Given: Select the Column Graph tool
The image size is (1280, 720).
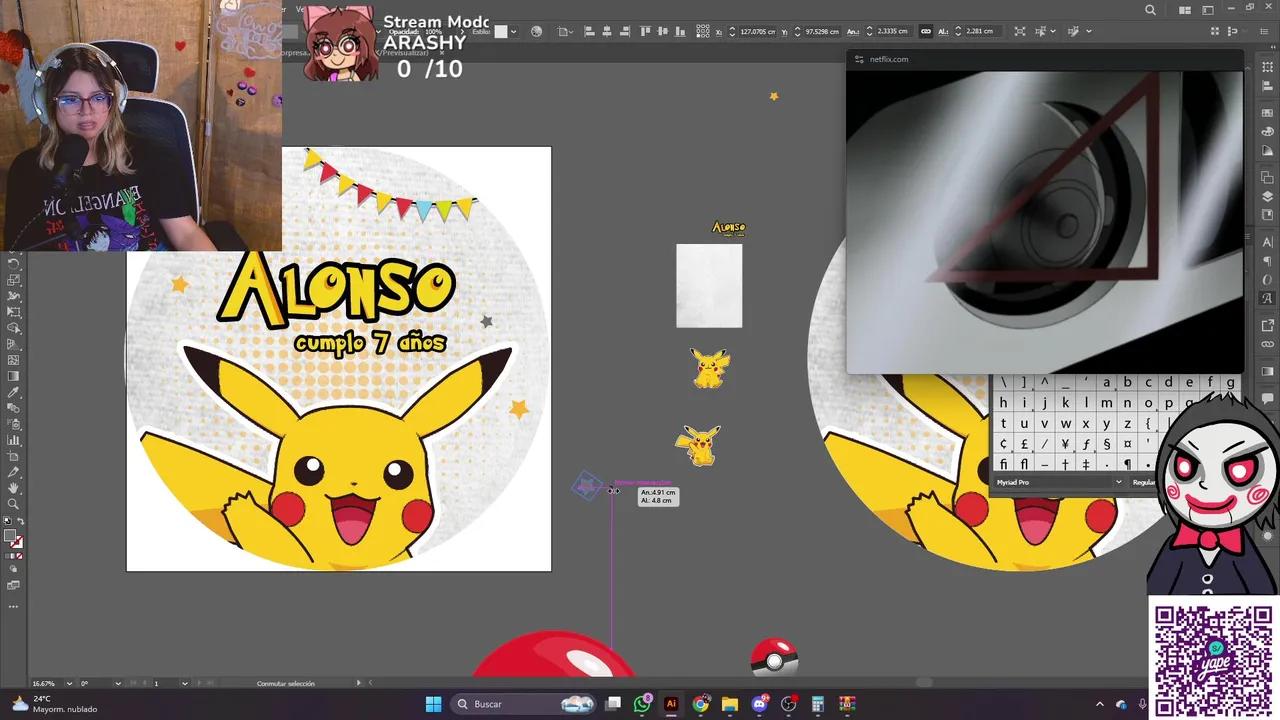Looking at the screenshot, I should [14, 441].
